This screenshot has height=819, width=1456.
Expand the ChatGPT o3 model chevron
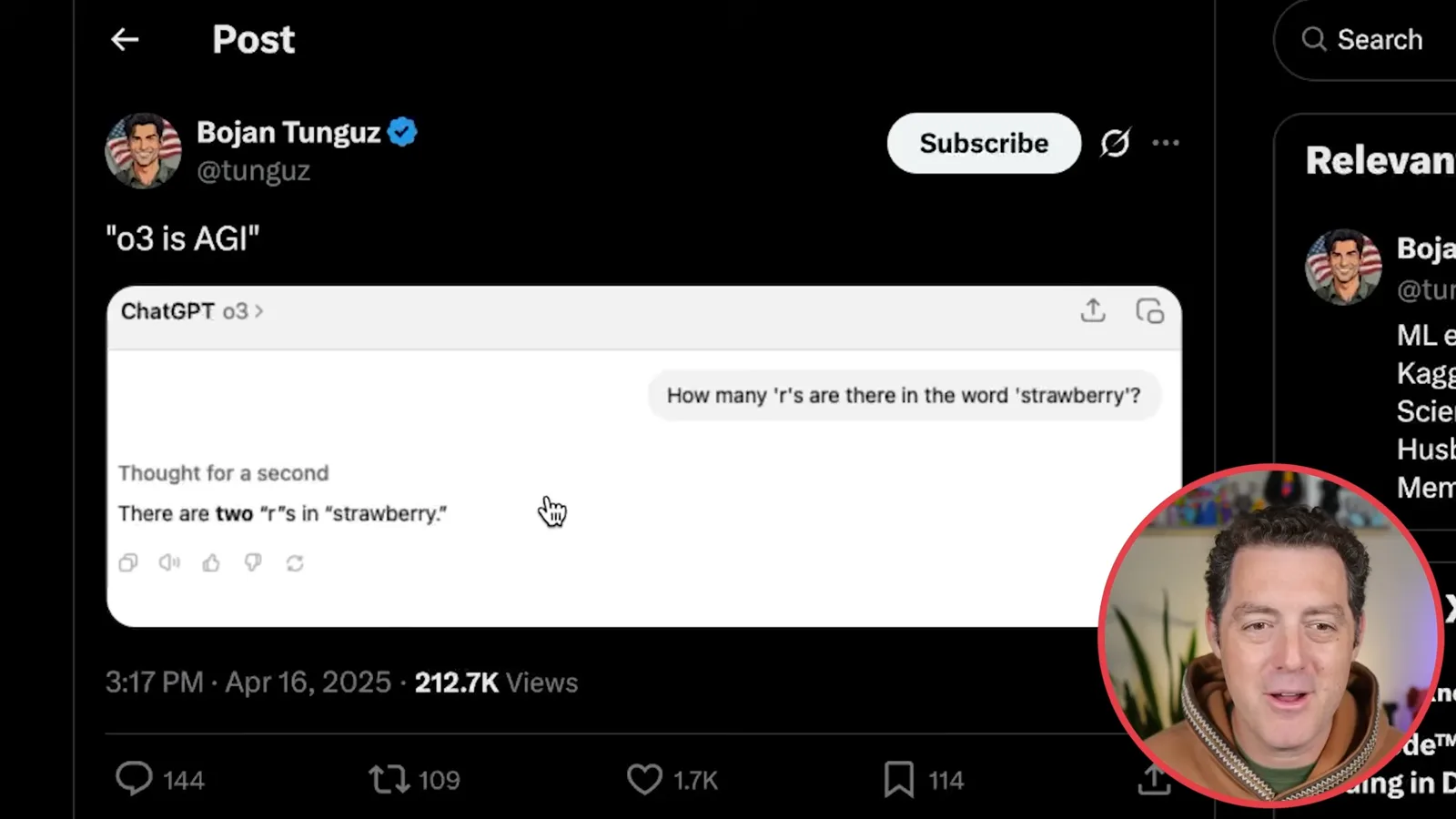(x=259, y=311)
